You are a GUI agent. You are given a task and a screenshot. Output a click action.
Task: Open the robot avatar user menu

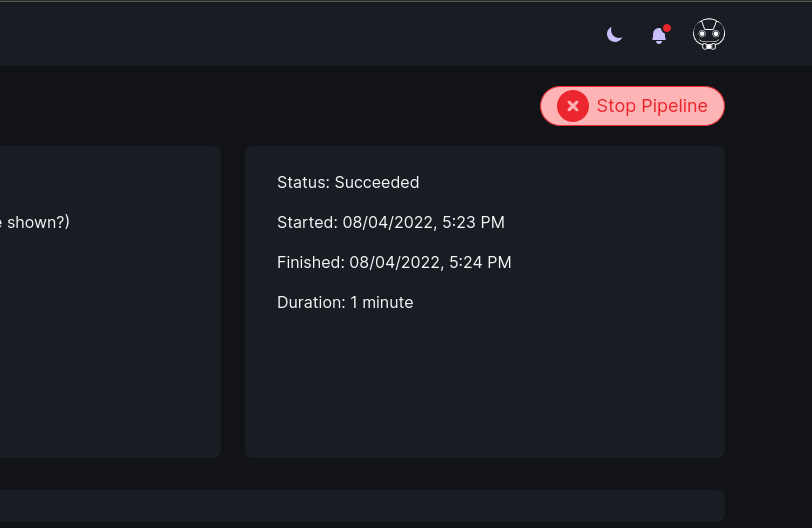pos(709,35)
